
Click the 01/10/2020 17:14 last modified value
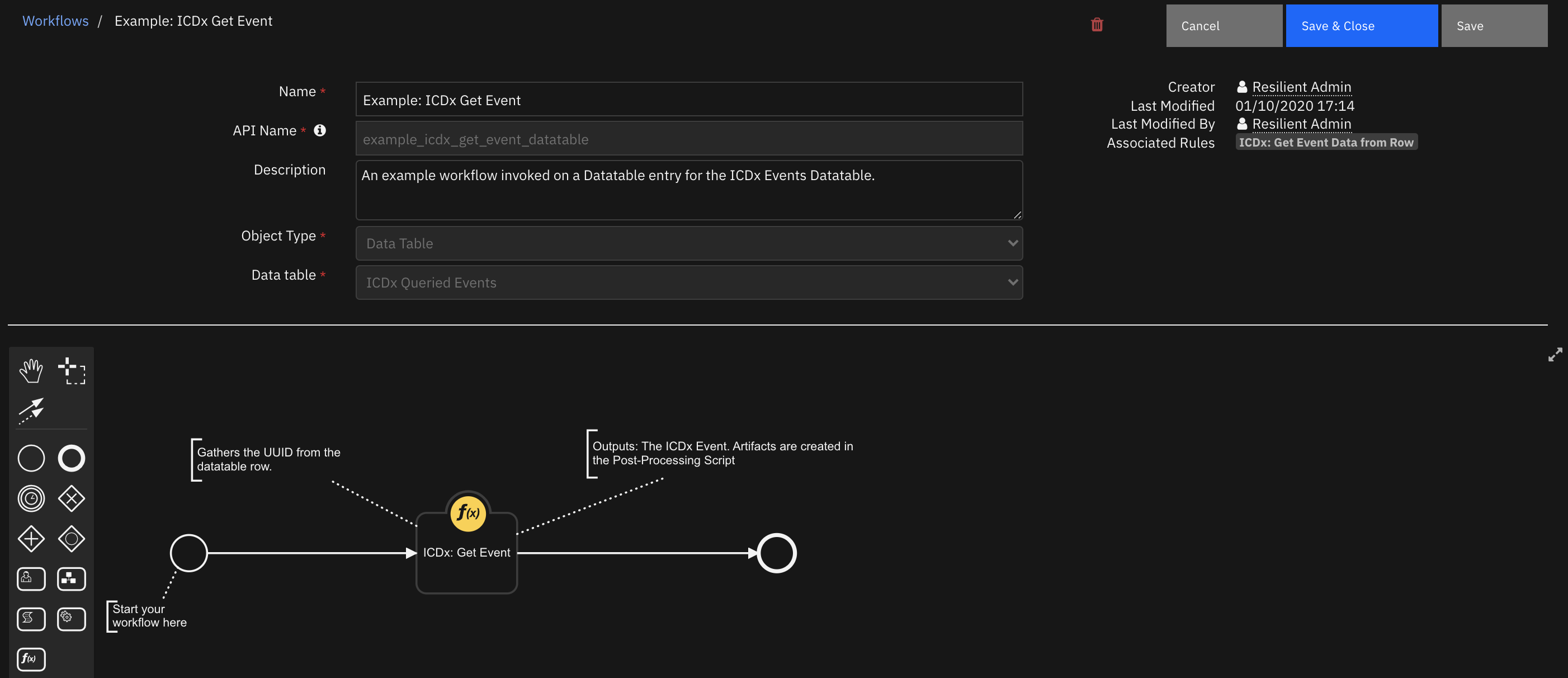point(1294,106)
